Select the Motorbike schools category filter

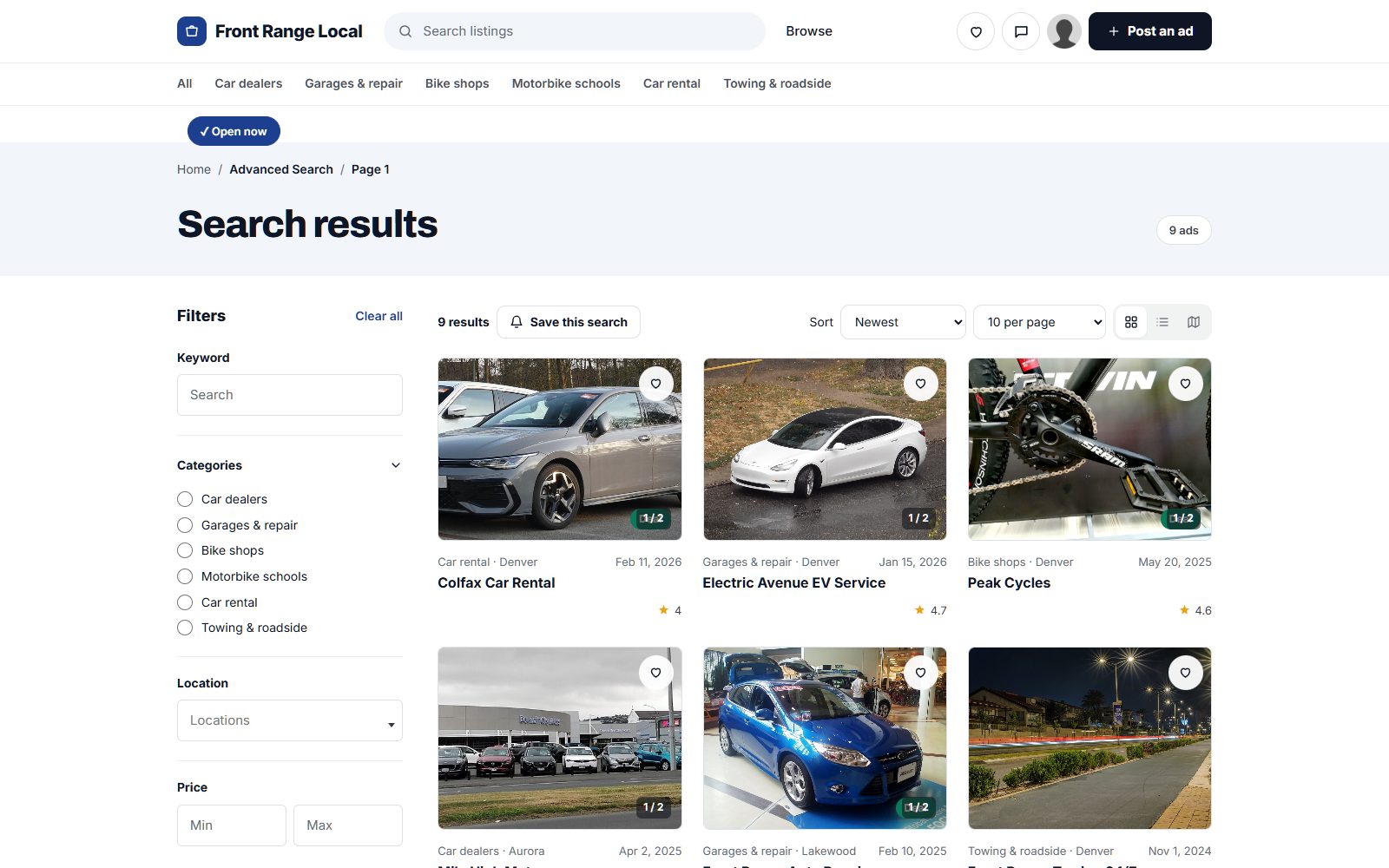[185, 576]
